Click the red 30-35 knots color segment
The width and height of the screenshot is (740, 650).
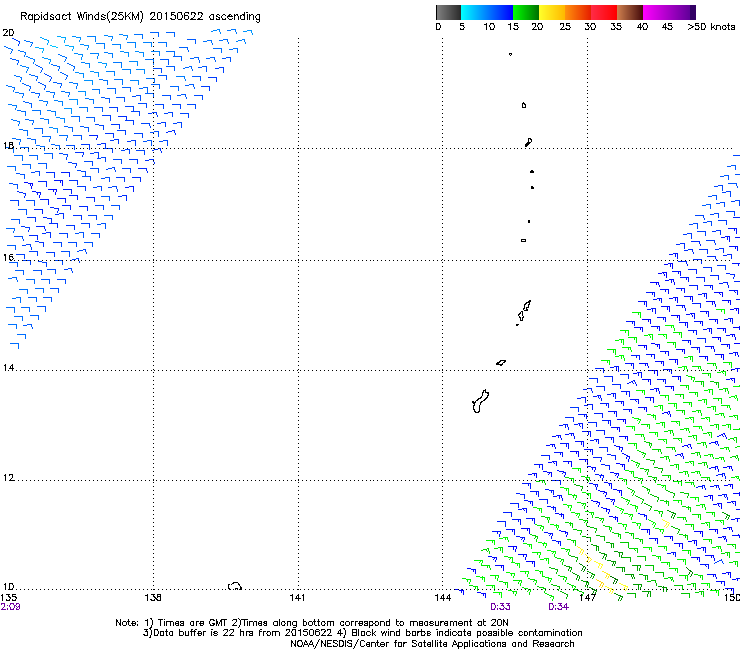[x=604, y=12]
